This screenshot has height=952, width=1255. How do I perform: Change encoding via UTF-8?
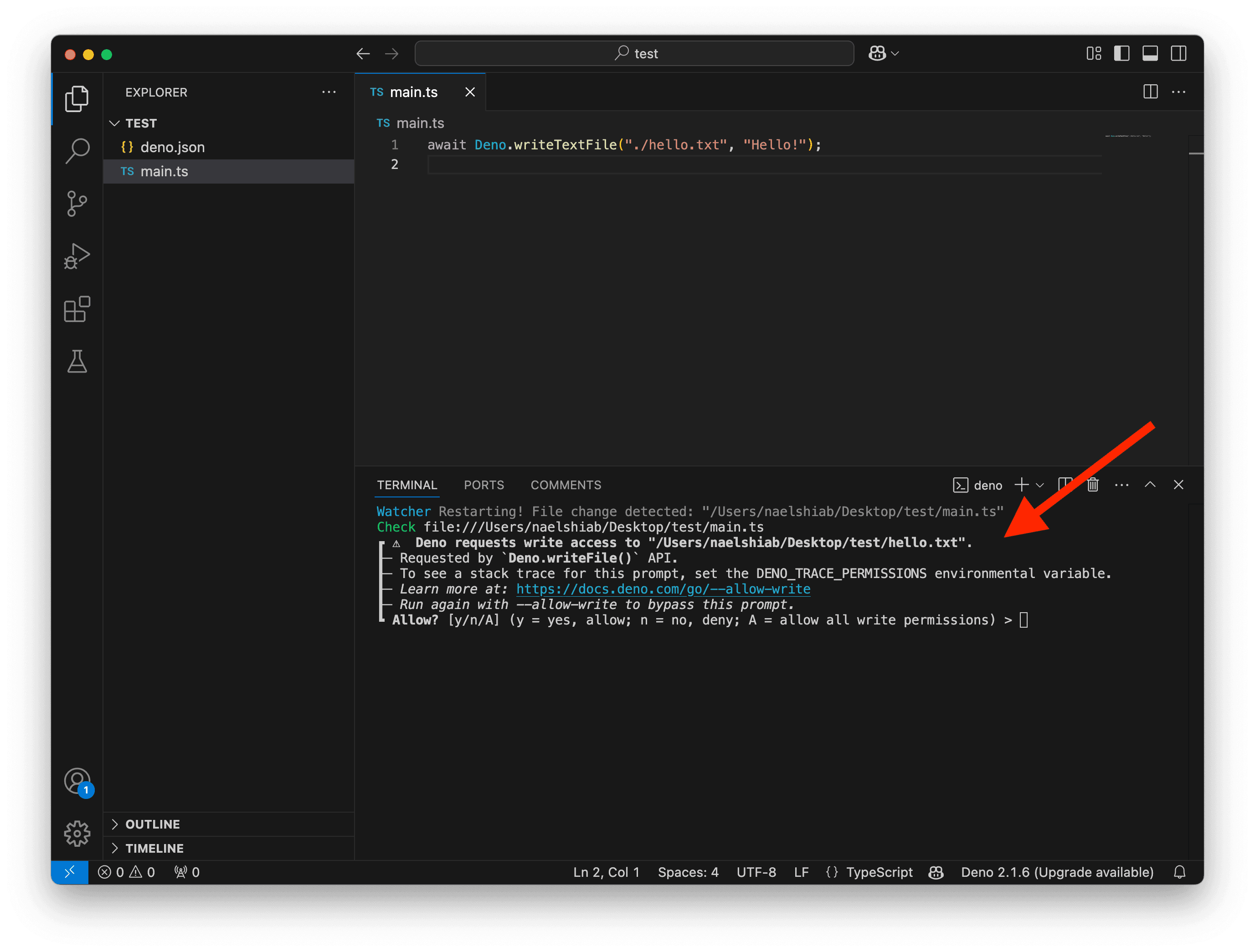pyautogui.click(x=756, y=872)
